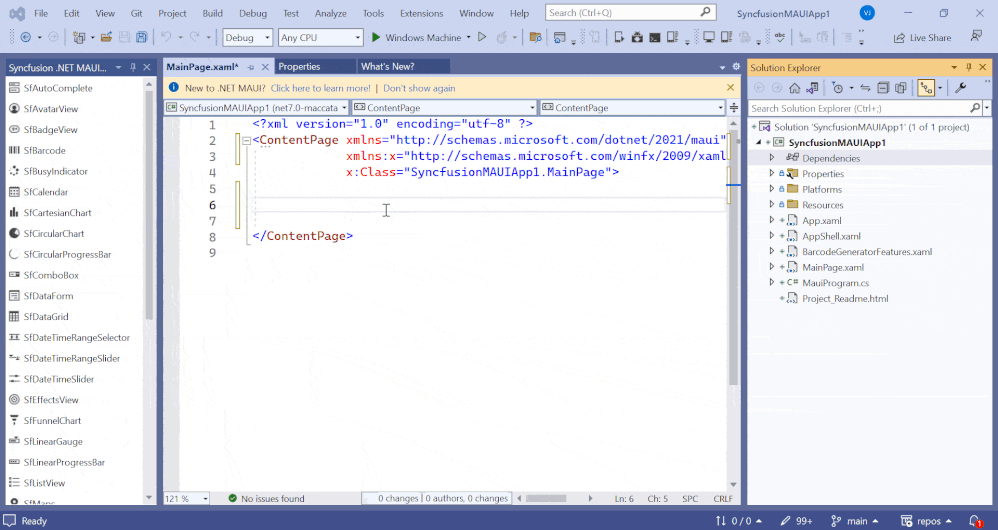Click the feedback person icon at top right
998x530 pixels.
point(976,36)
